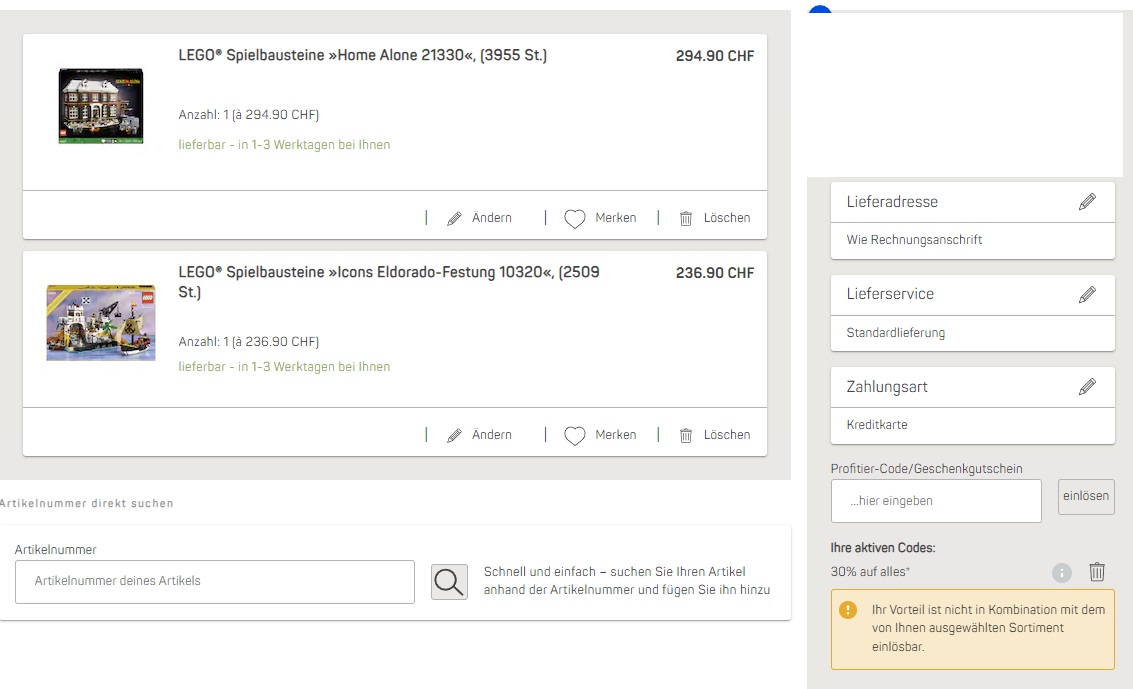Click the magnifier search button for Artikelnummer

click(449, 582)
